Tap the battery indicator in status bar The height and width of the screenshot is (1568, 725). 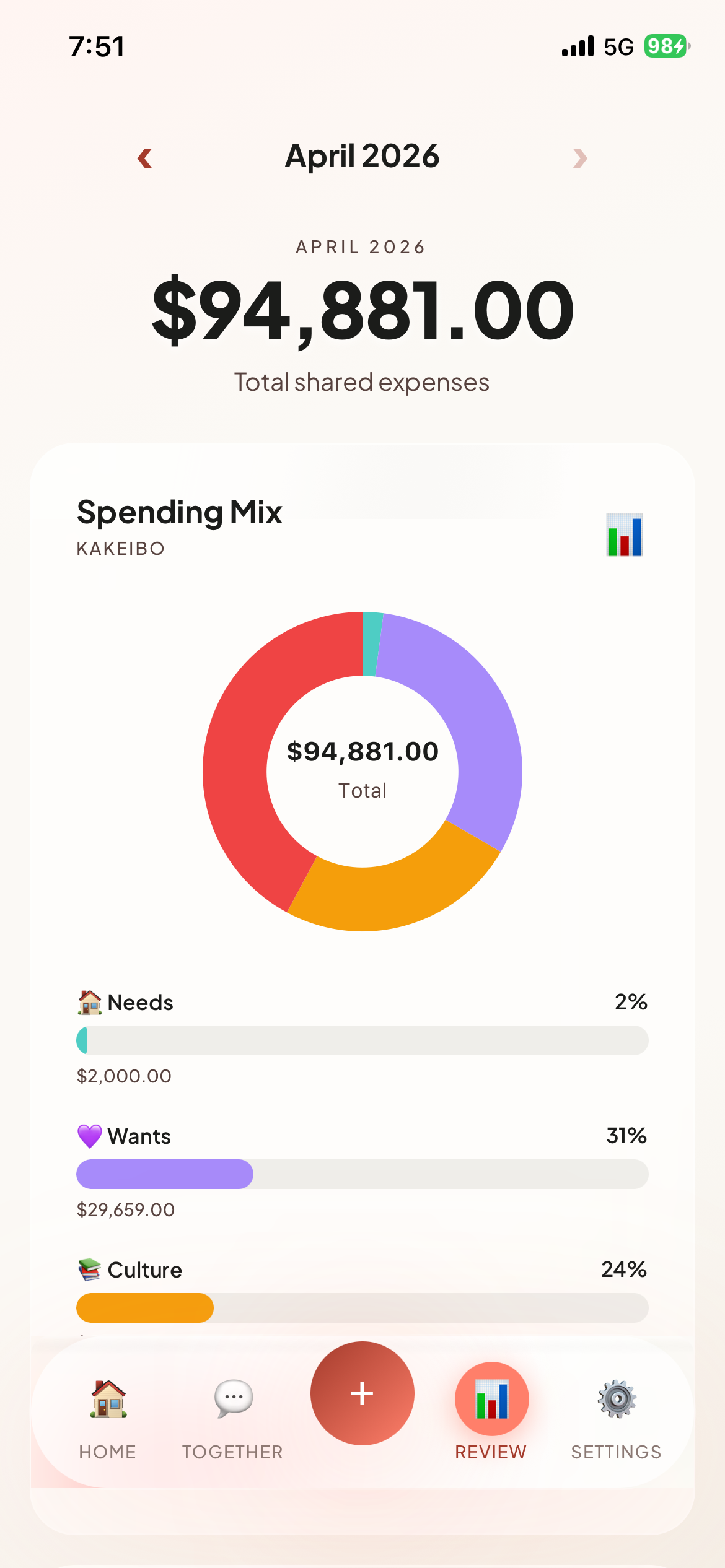pyautogui.click(x=667, y=46)
